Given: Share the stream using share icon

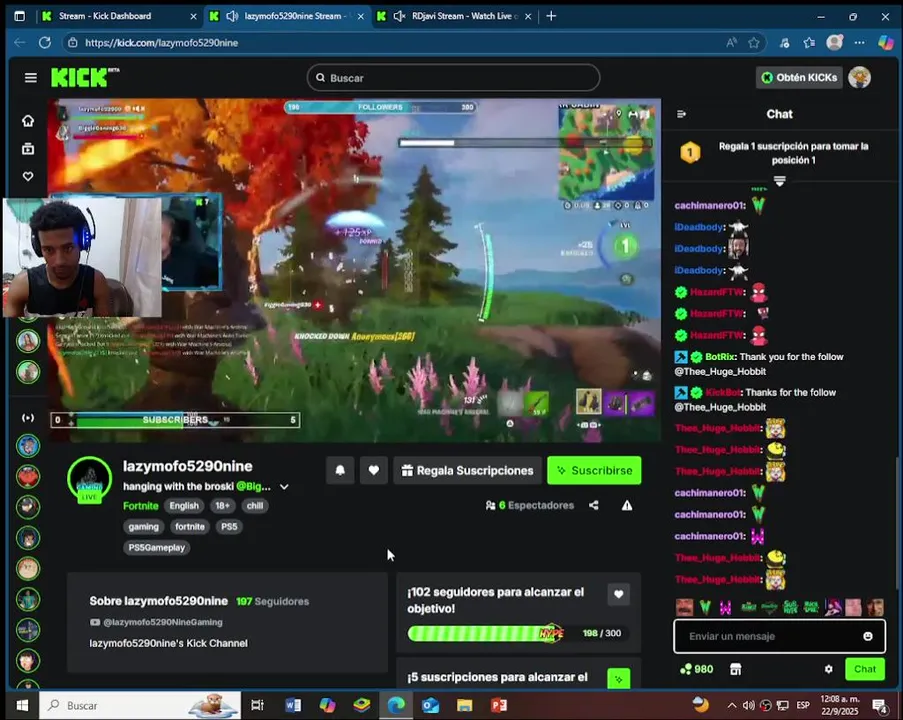Looking at the screenshot, I should 594,505.
